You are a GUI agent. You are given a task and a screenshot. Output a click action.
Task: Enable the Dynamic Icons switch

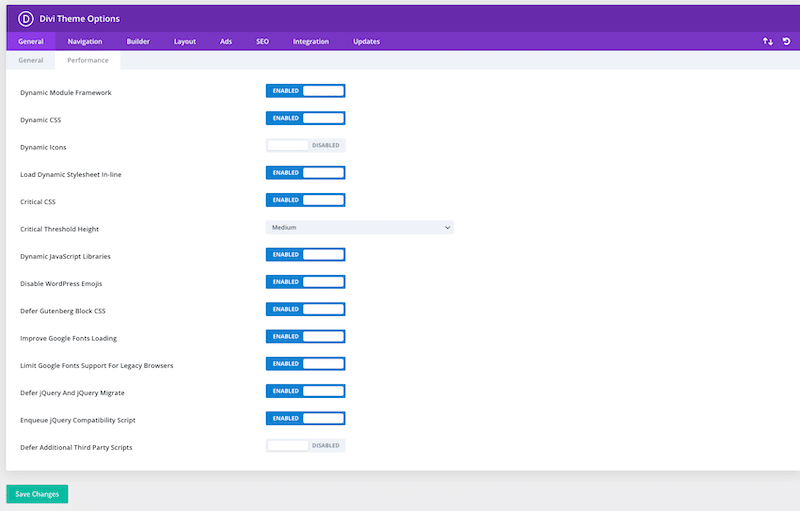pos(305,145)
